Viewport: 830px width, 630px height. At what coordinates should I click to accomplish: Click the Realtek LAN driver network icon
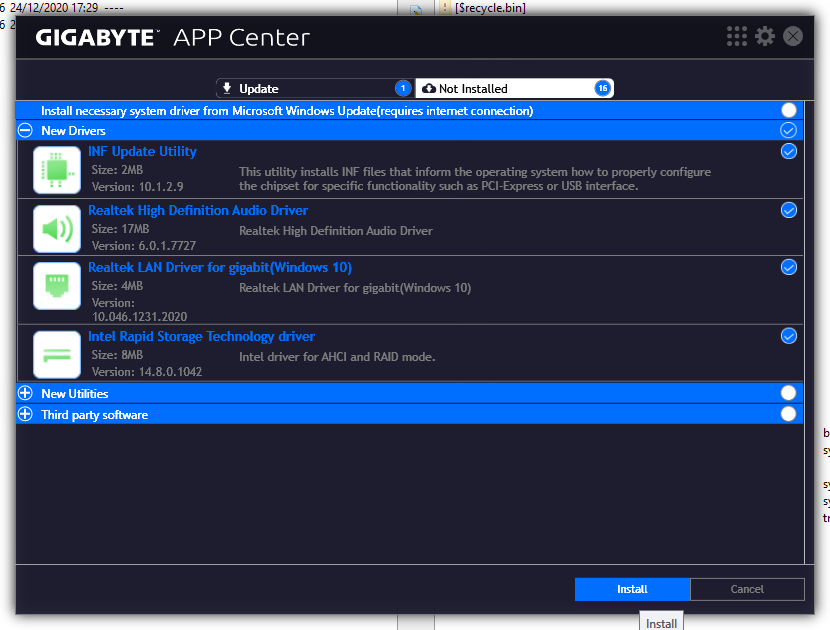pos(56,286)
